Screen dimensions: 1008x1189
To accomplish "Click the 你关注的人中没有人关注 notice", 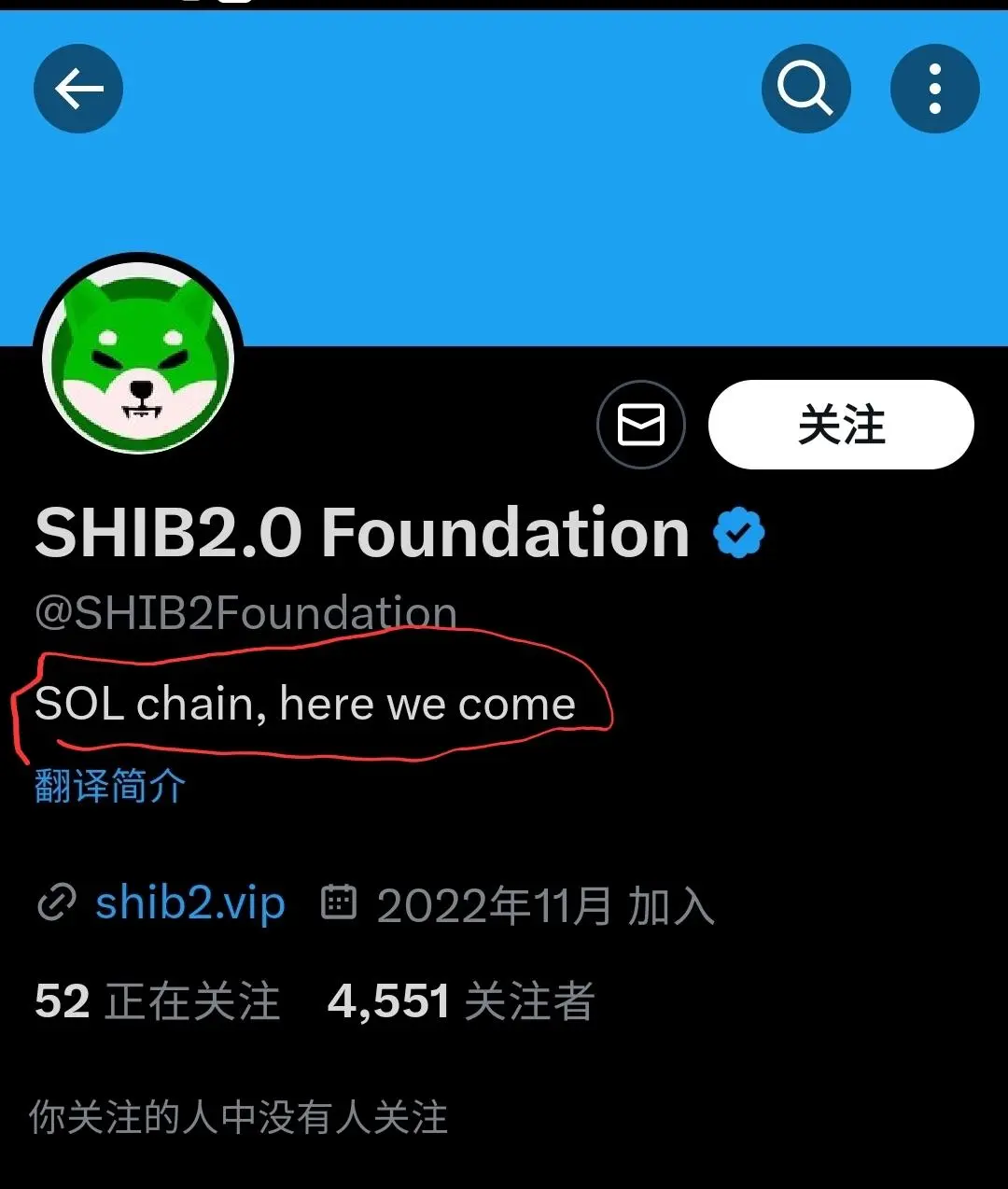I will click(239, 1117).
